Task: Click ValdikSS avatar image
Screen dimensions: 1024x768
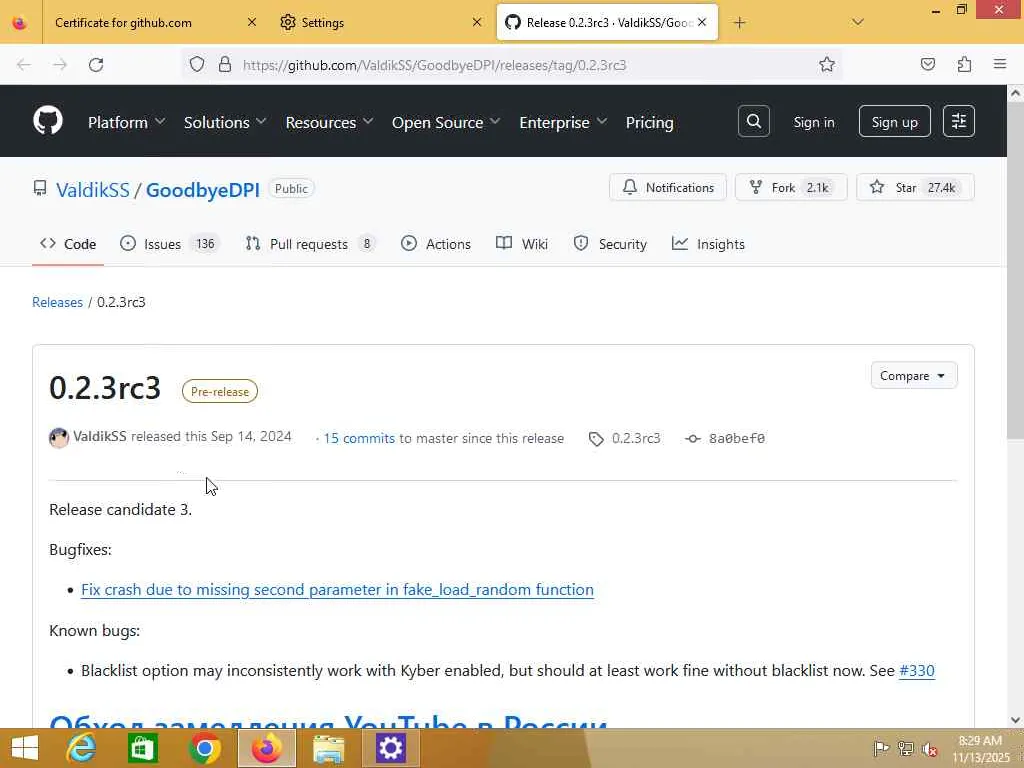Action: pyautogui.click(x=59, y=438)
